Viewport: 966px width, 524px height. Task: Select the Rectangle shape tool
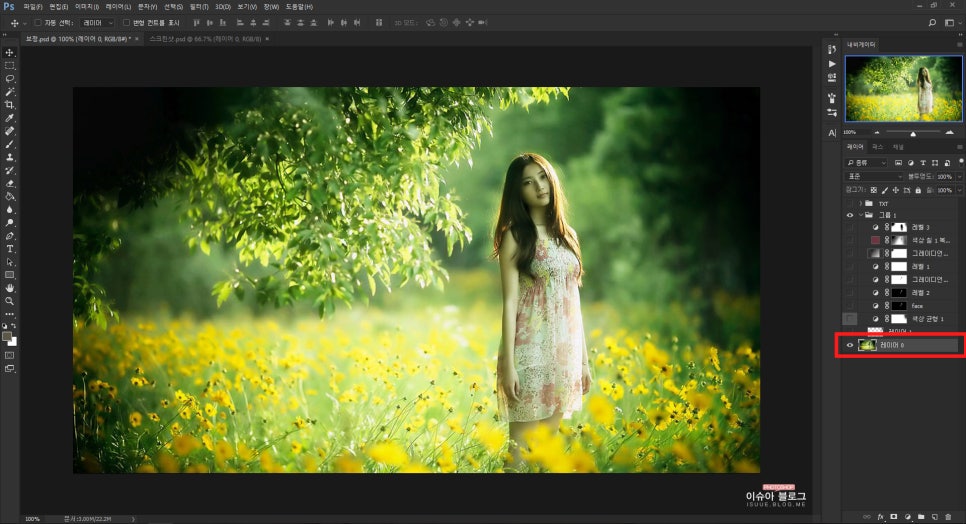coord(9,275)
